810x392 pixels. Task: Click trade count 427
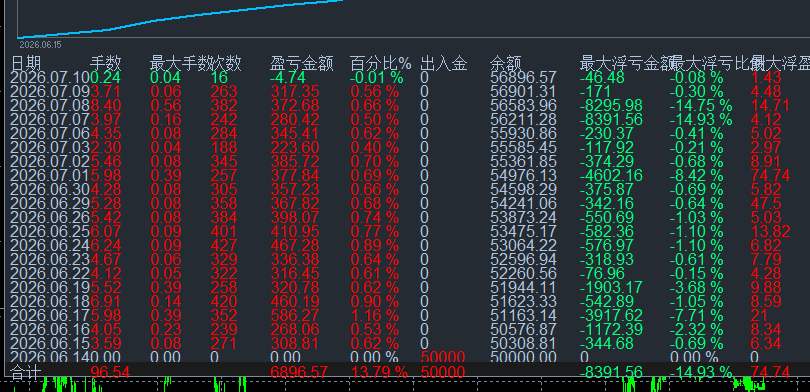tap(224, 245)
